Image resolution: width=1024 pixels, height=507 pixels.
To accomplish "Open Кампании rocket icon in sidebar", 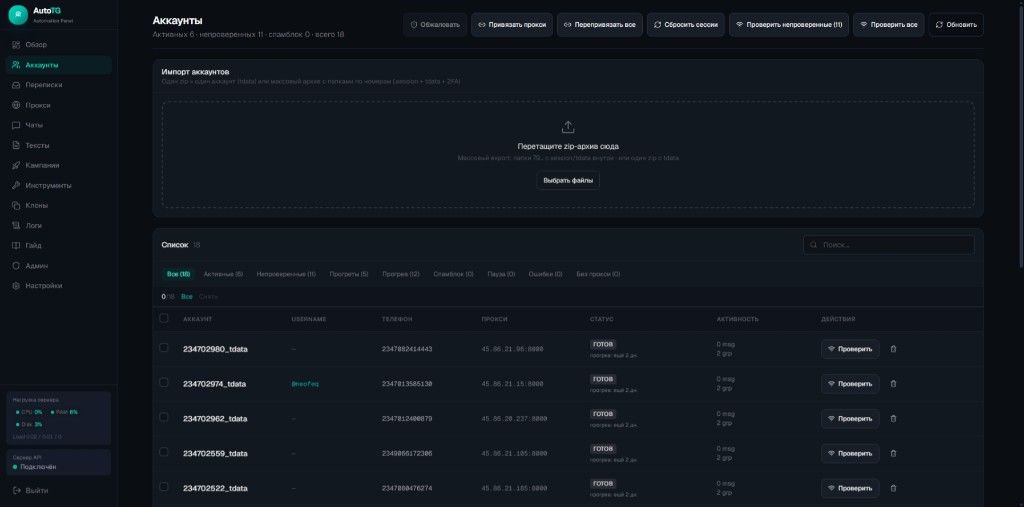I will [16, 165].
